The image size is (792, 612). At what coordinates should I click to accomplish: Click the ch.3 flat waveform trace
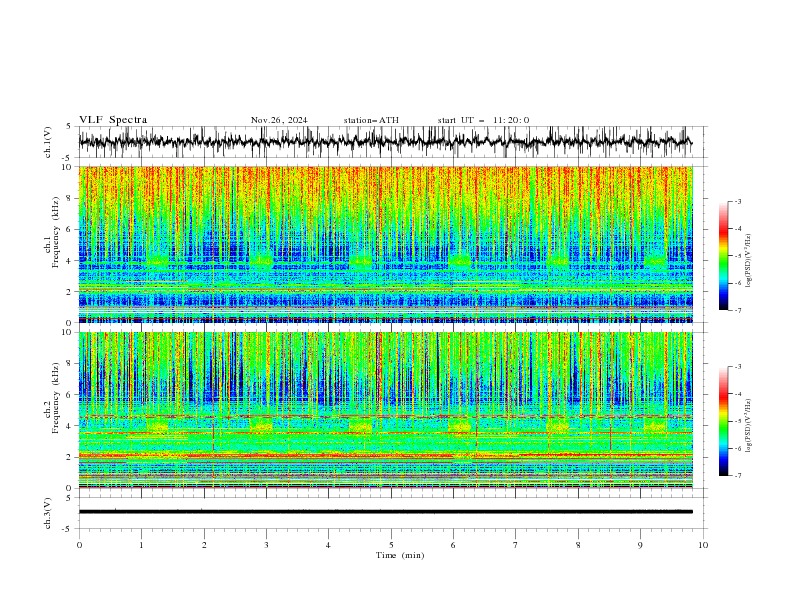385,512
